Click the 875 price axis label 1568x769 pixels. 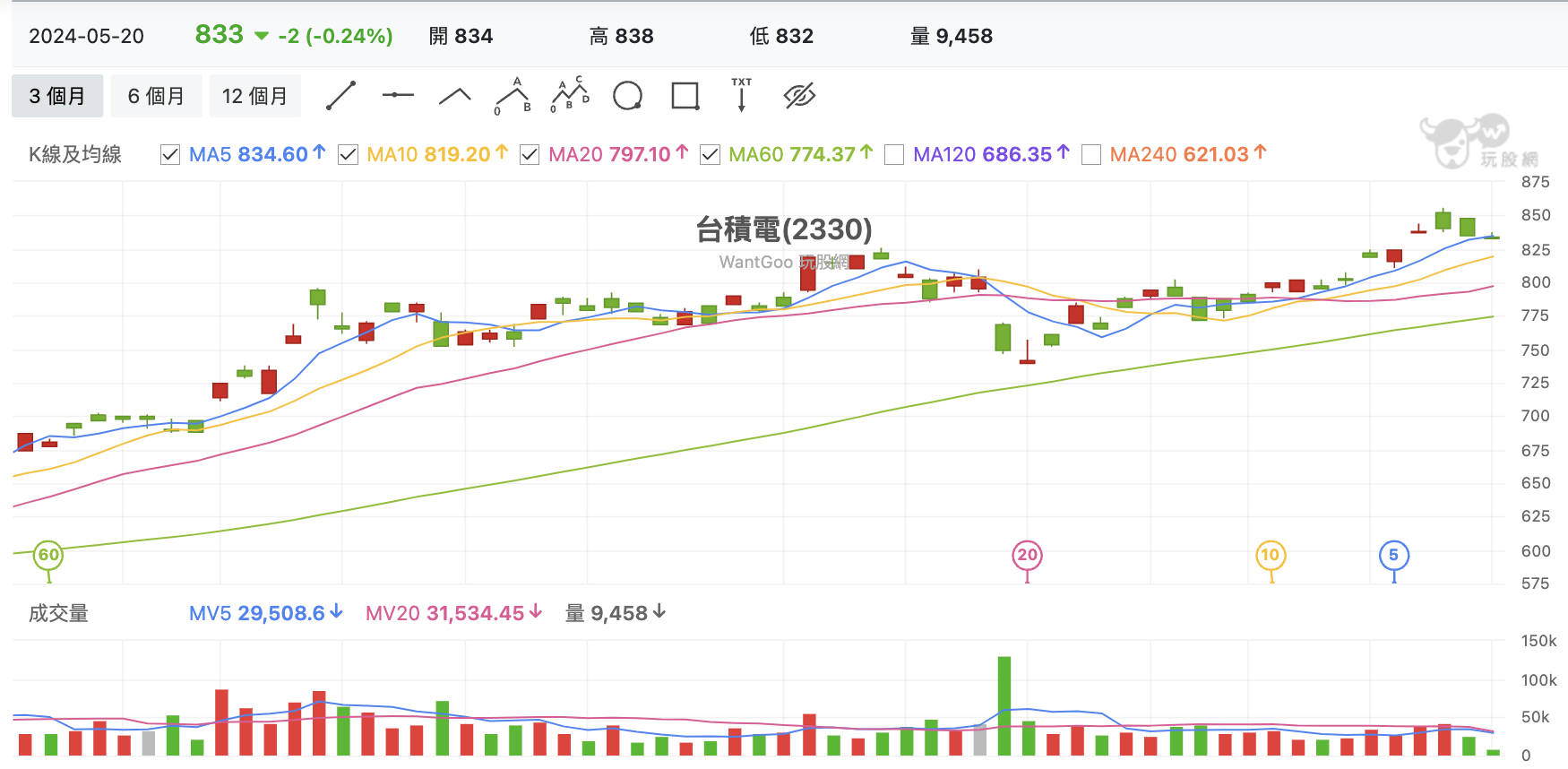point(1535,182)
